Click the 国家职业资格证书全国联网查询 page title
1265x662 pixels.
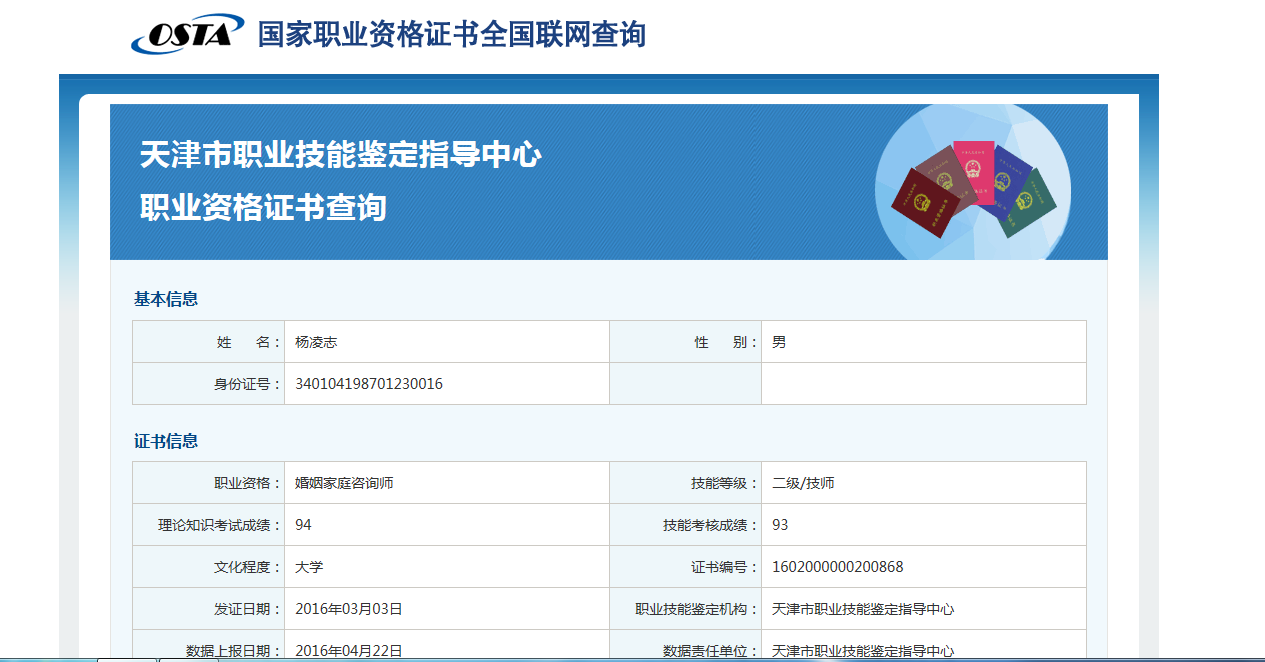pyautogui.click(x=452, y=34)
